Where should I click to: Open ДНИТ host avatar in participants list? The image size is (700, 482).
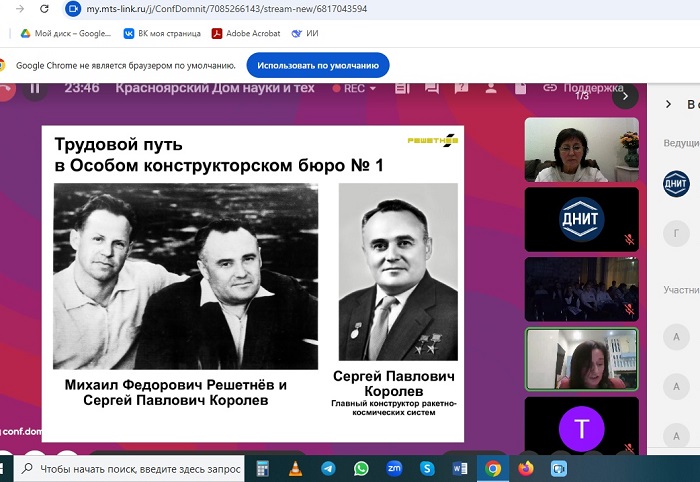point(677,183)
